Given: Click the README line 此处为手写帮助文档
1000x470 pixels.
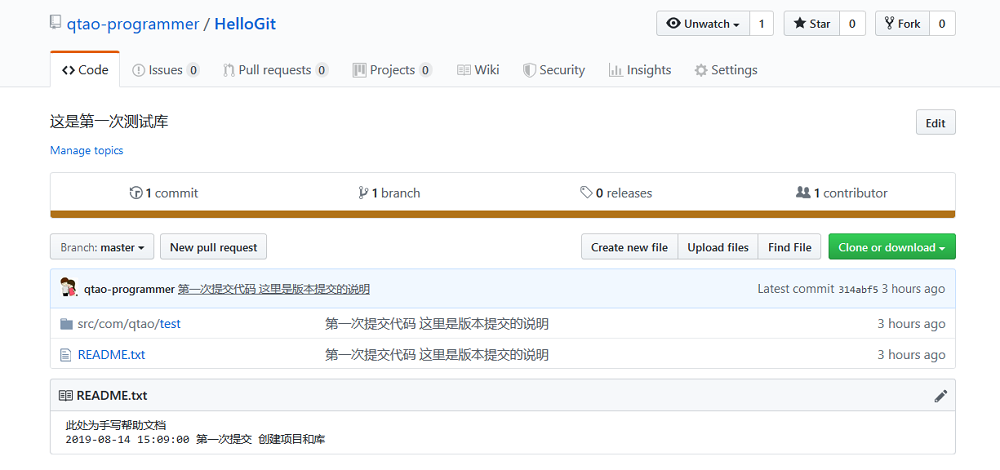Looking at the screenshot, I should click(x=116, y=425).
